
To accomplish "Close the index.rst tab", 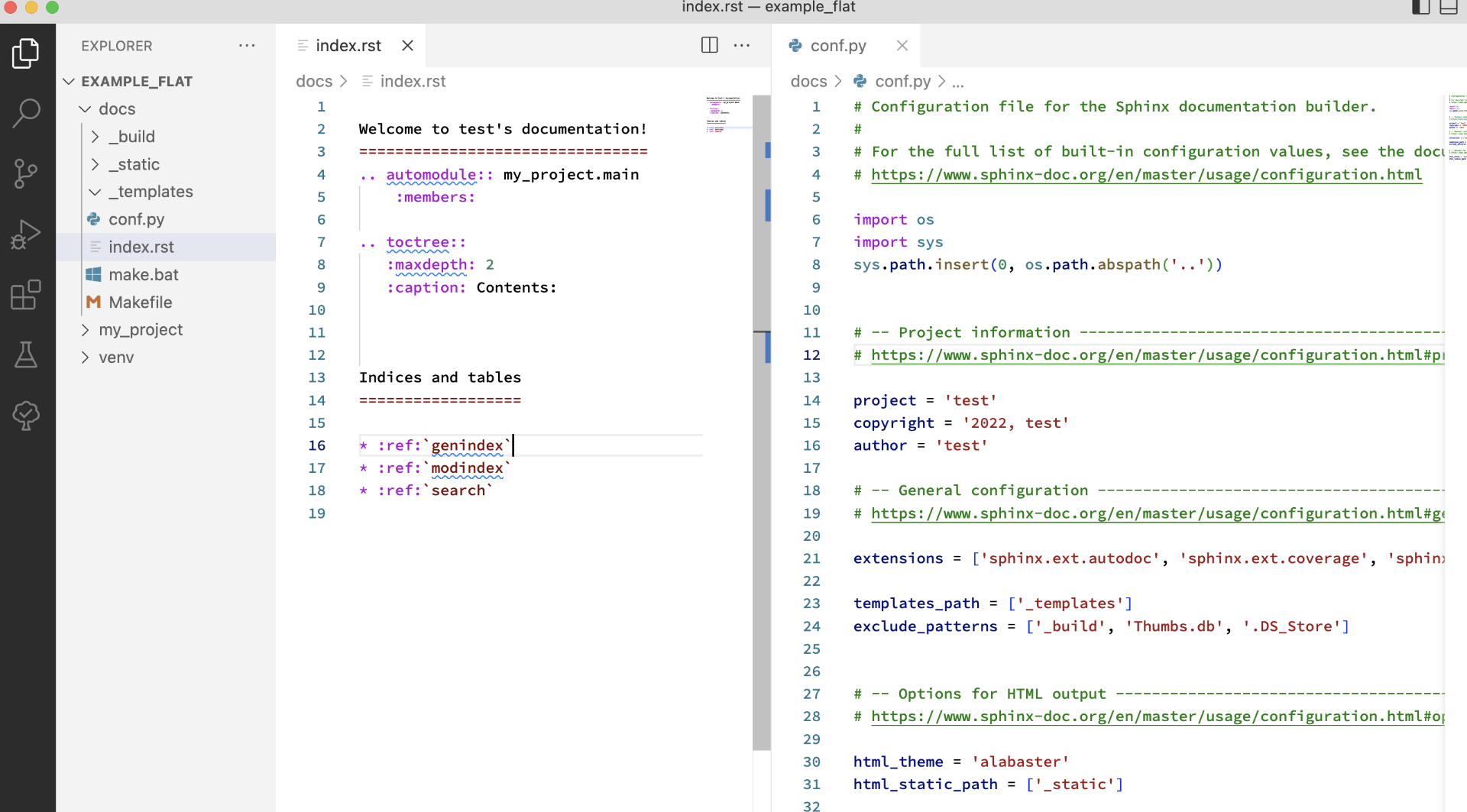I will pyautogui.click(x=408, y=46).
